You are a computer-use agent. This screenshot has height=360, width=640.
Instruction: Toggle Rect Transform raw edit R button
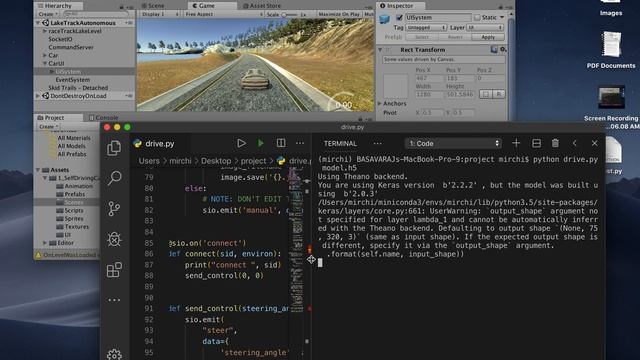pyautogui.click(x=499, y=94)
